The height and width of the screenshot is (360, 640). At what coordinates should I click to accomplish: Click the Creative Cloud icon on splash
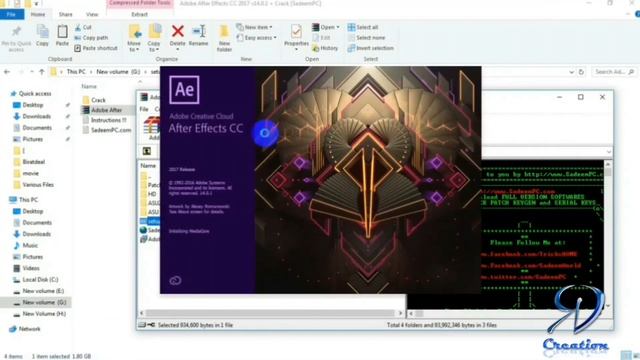click(x=175, y=280)
